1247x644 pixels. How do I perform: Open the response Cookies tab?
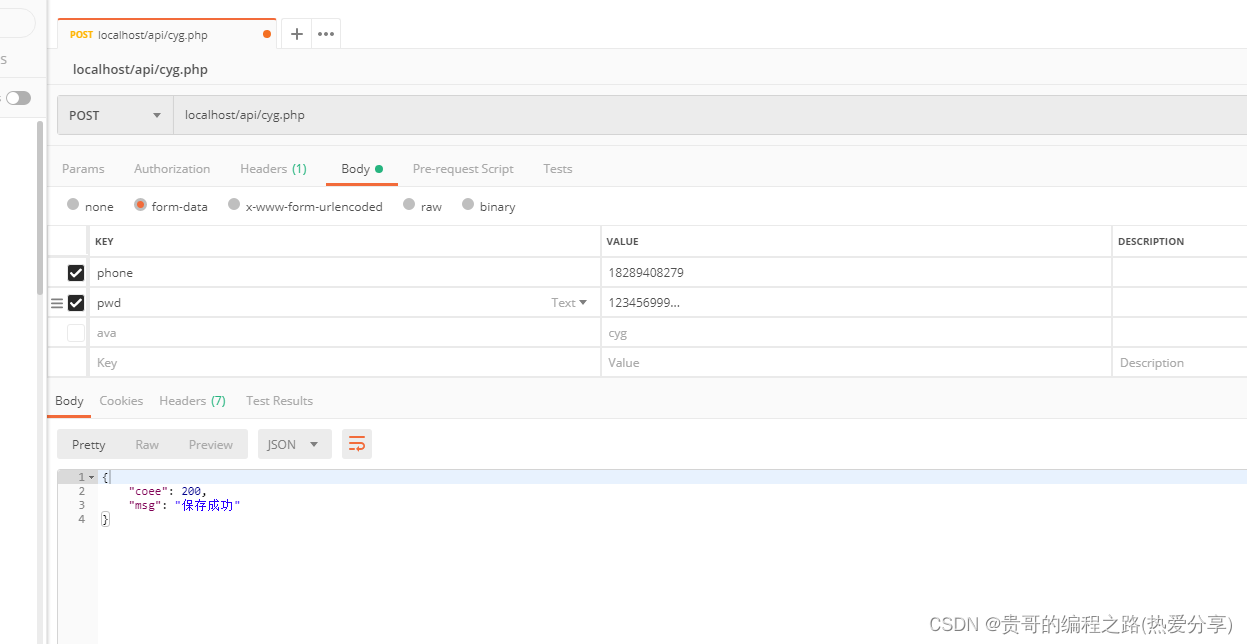(121, 401)
